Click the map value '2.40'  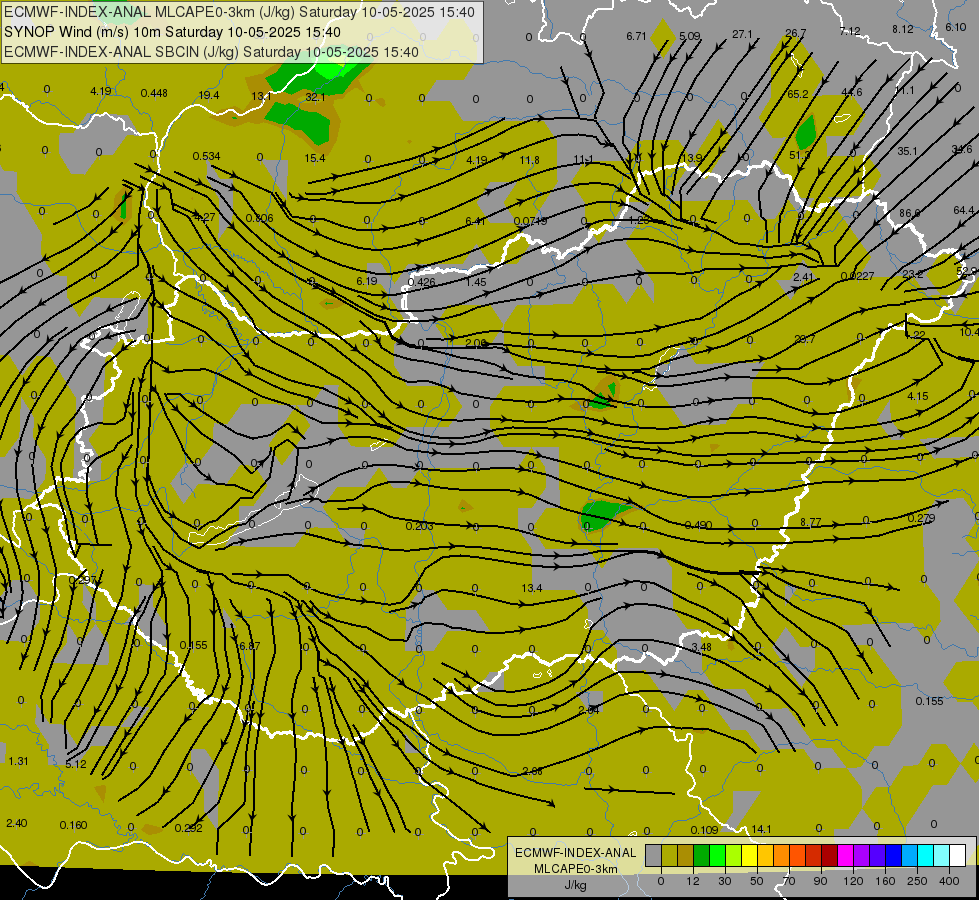point(16,823)
